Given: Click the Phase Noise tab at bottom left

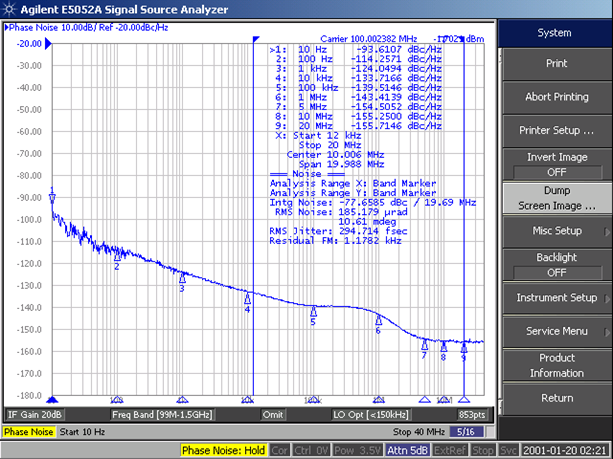Looking at the screenshot, I should click(29, 432).
